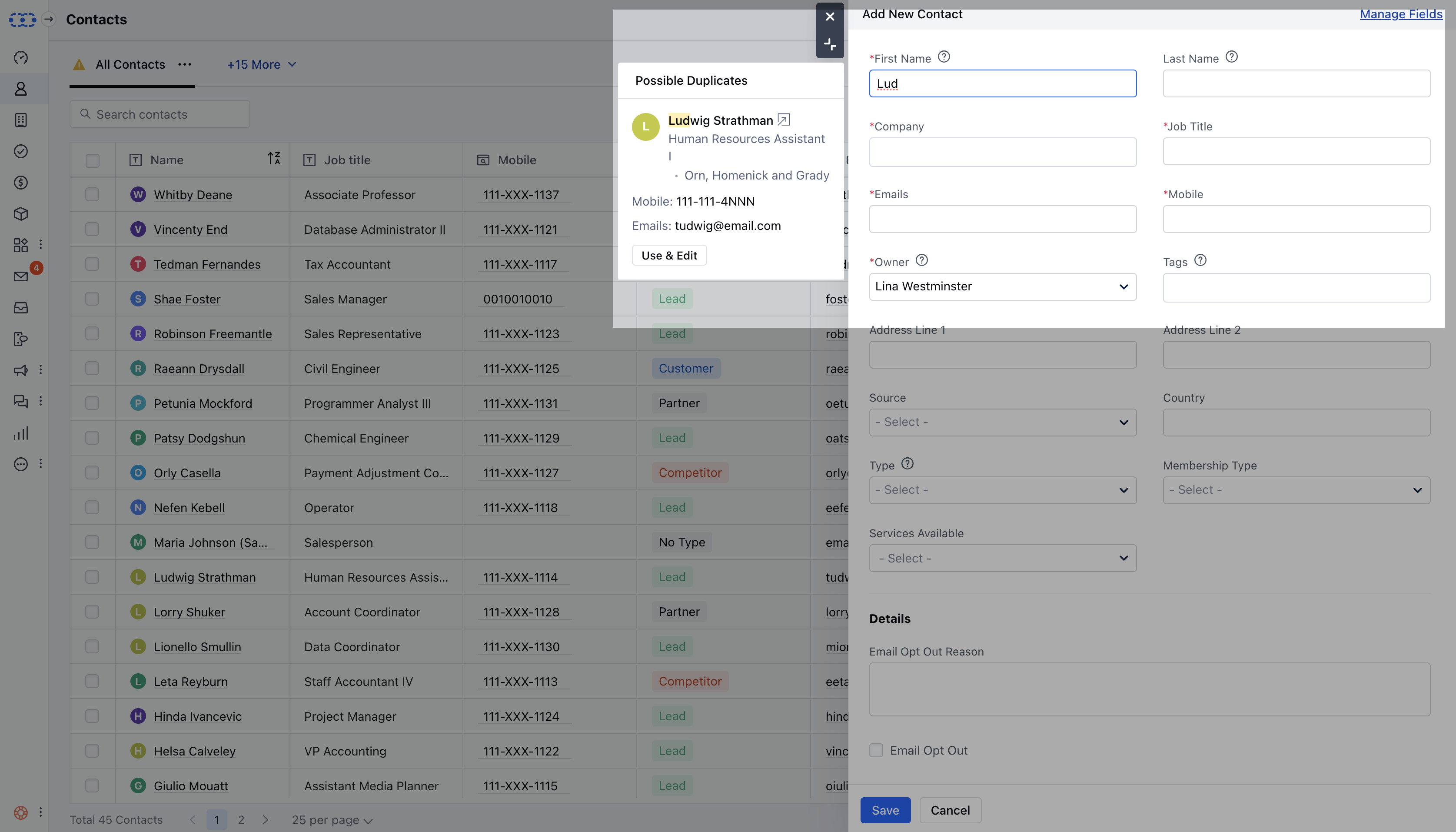Click the Tags help question icon
The width and height of the screenshot is (1456, 832).
(1200, 260)
